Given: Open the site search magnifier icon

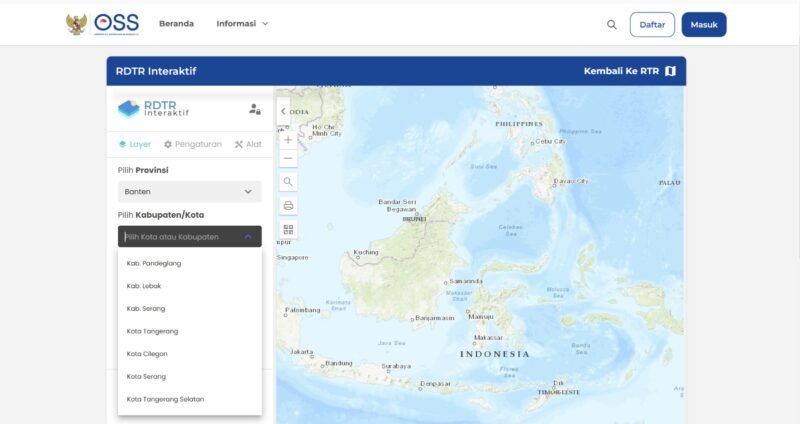Looking at the screenshot, I should [611, 24].
